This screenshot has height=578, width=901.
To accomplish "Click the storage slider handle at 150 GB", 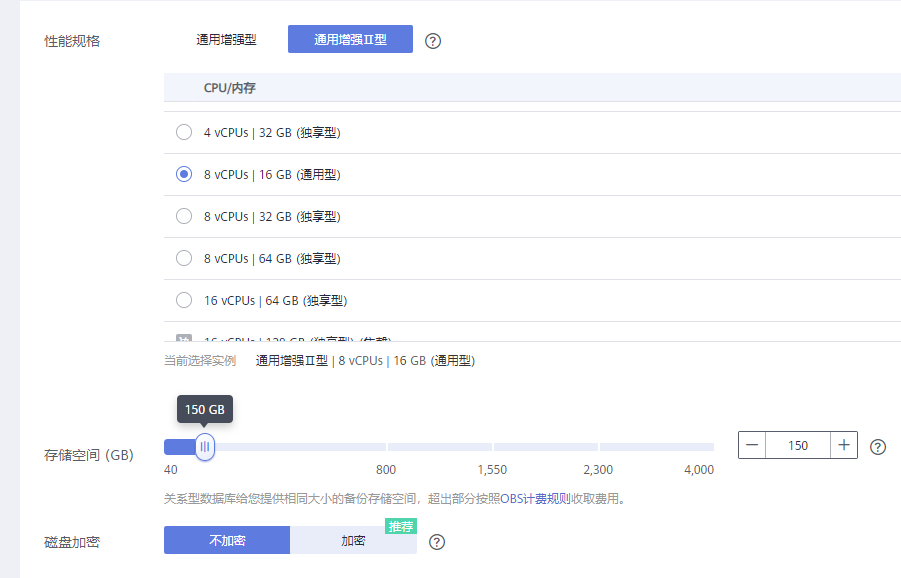I will [x=205, y=446].
